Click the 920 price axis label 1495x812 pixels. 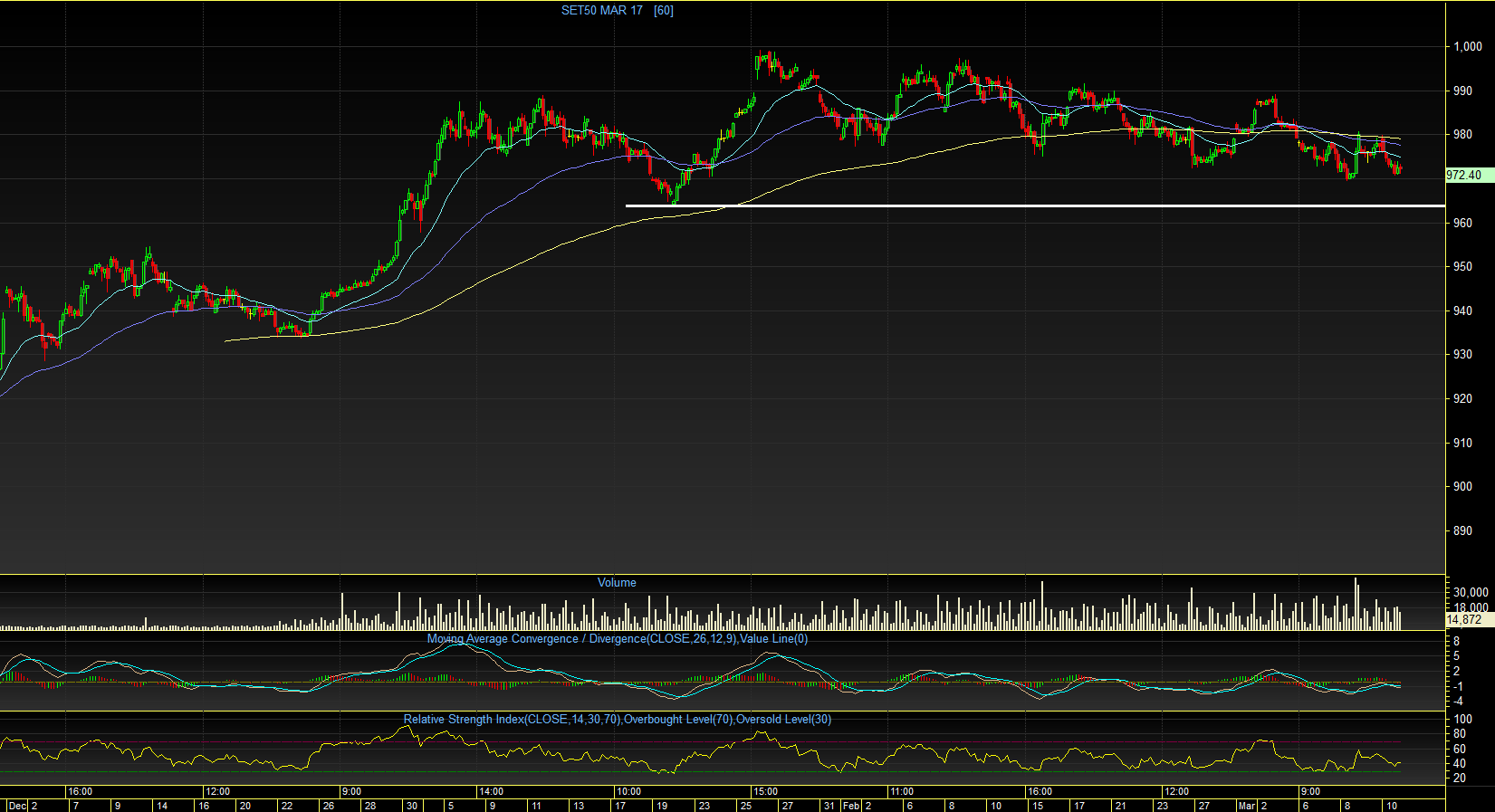1462,398
